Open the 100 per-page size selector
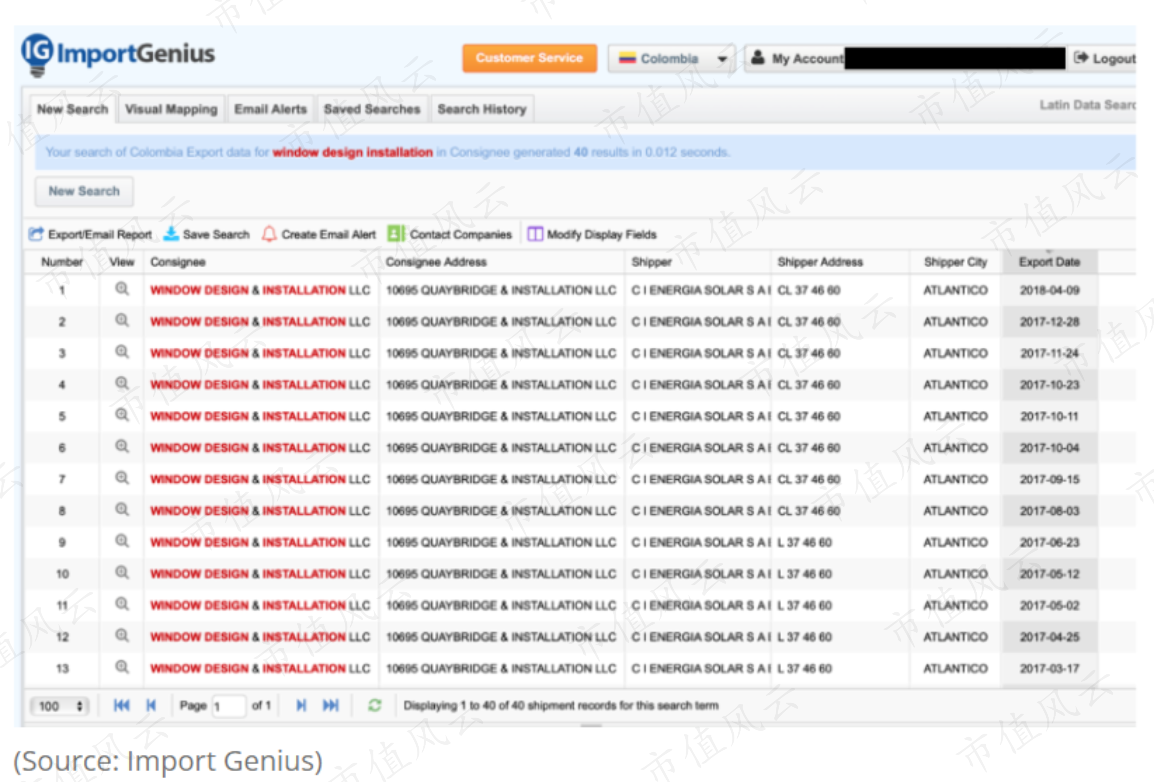This screenshot has width=1154, height=782. (x=59, y=705)
